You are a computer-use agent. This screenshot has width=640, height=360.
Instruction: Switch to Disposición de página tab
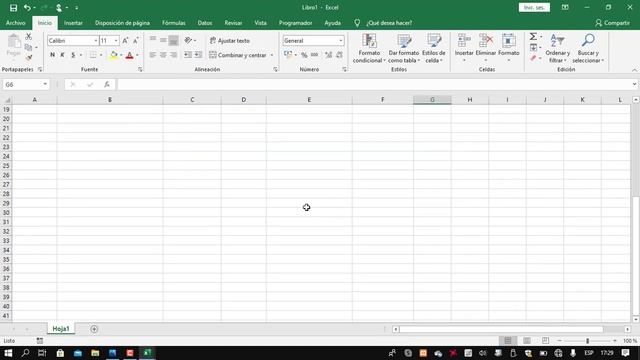[122, 23]
